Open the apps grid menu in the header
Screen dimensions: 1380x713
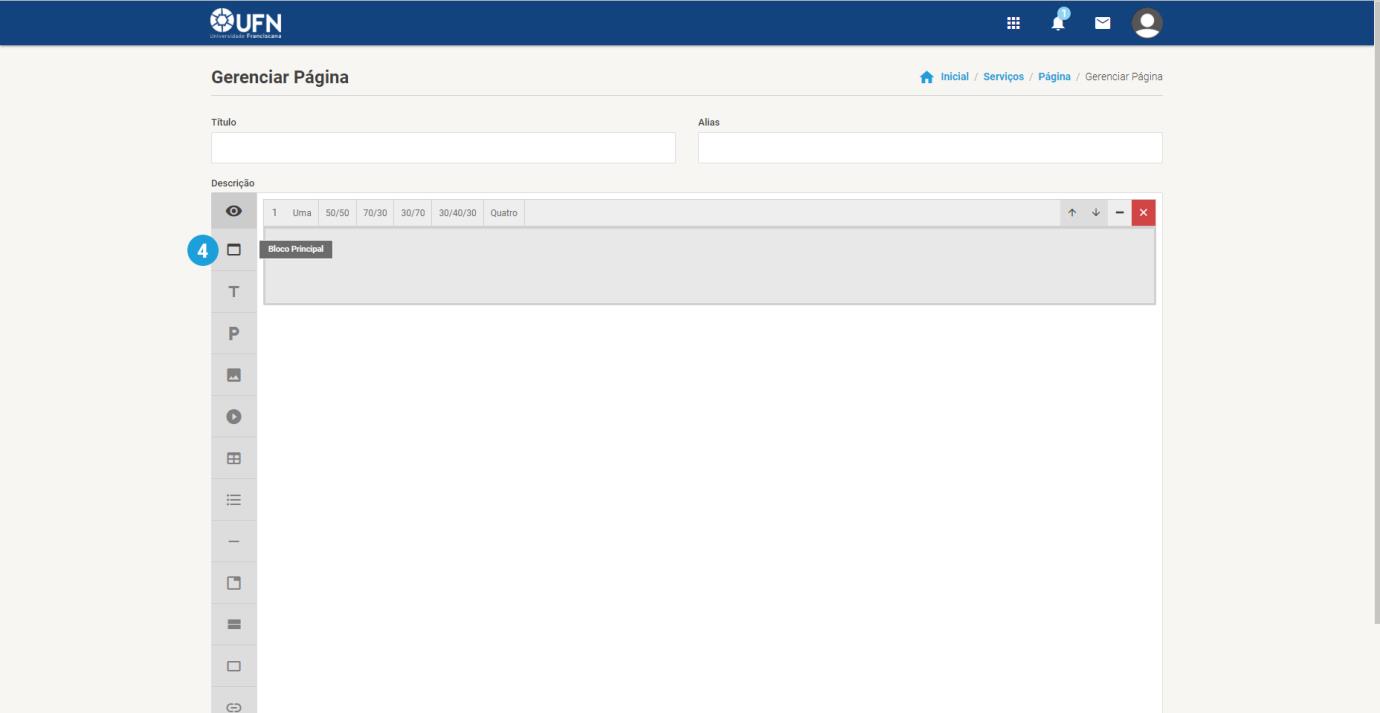pos(1013,23)
